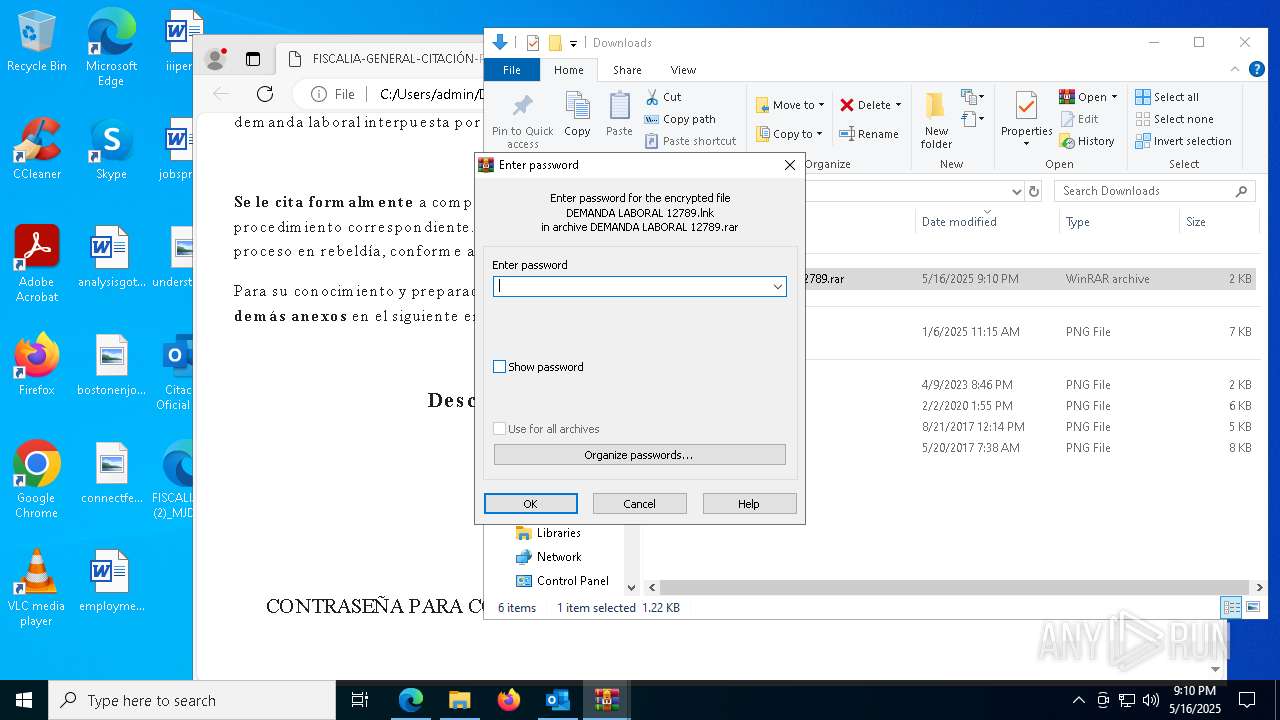Image resolution: width=1280 pixels, height=720 pixels.
Task: Switch to Share ribbon tab
Action: click(x=627, y=70)
